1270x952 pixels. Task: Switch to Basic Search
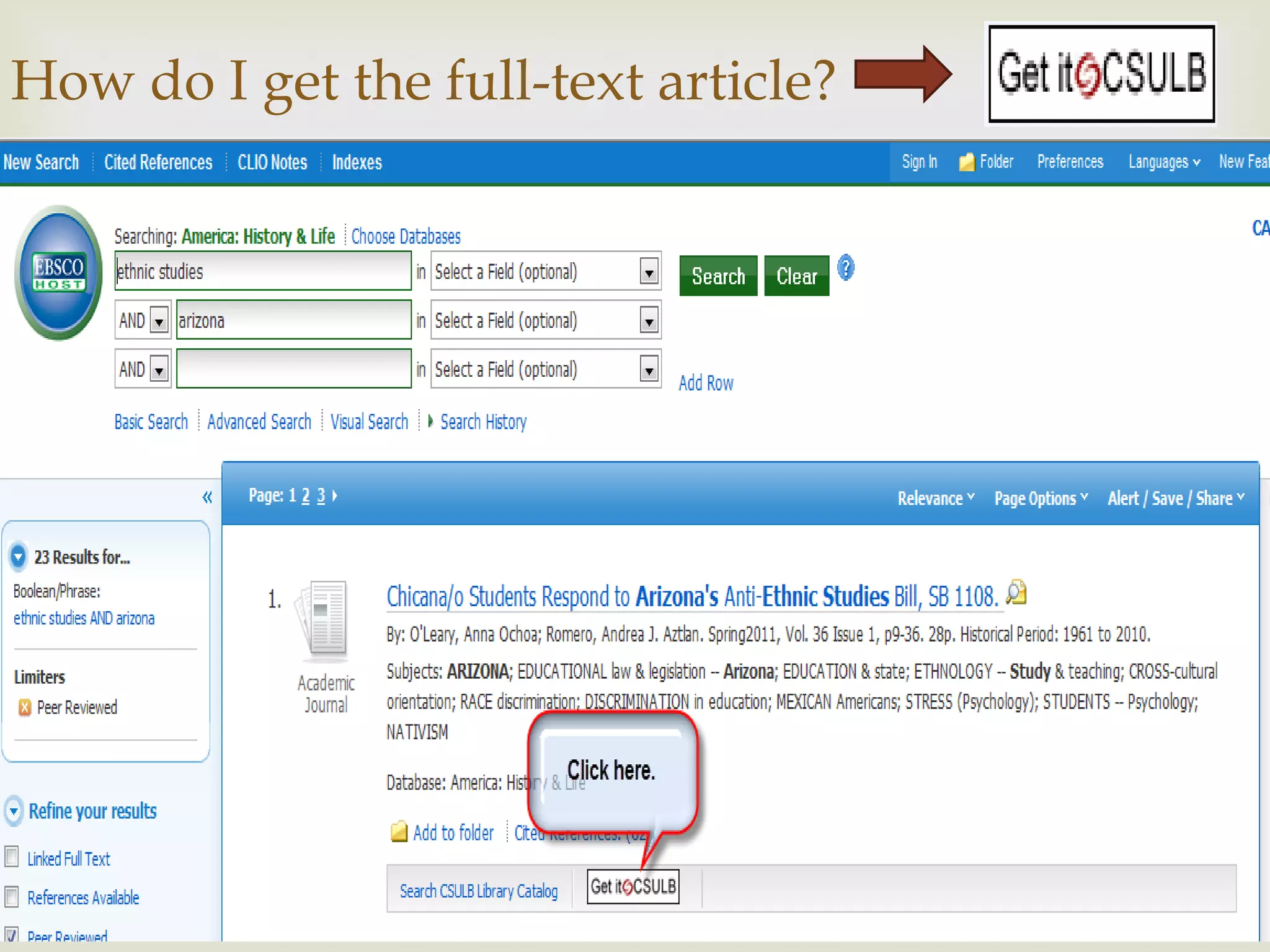click(x=151, y=421)
